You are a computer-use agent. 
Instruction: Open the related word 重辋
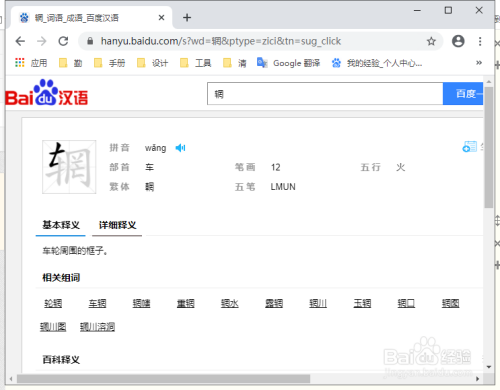tap(186, 303)
